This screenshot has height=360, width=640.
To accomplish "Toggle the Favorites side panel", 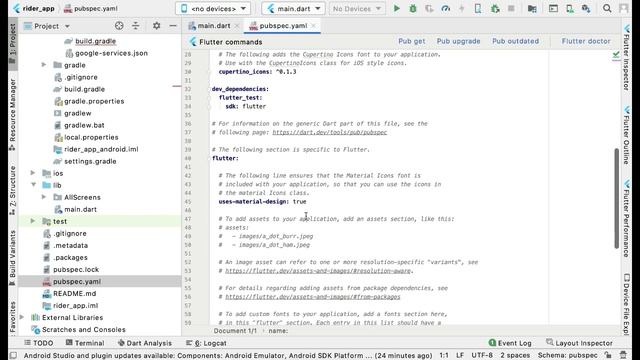I will [13, 318].
